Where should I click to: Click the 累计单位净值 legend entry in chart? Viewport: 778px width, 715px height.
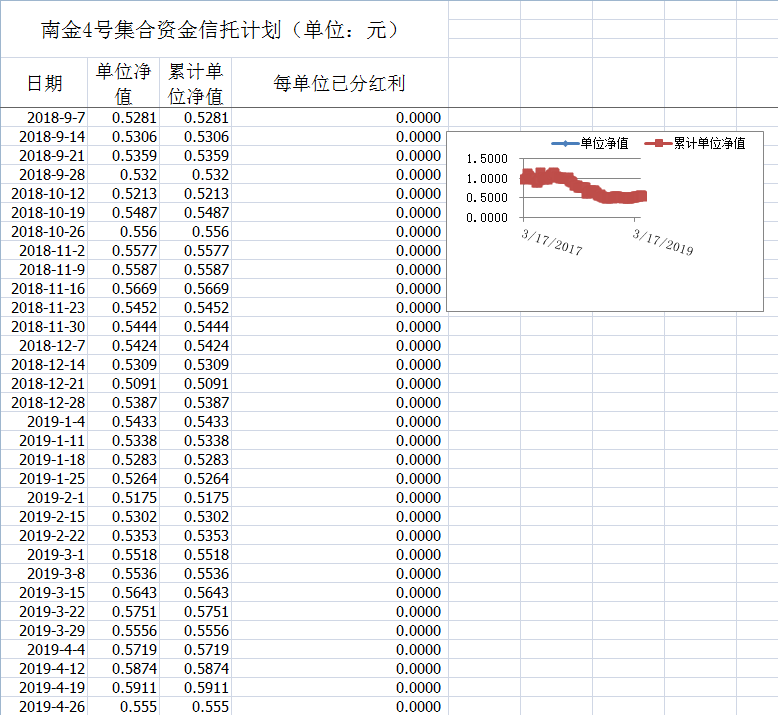(x=695, y=143)
